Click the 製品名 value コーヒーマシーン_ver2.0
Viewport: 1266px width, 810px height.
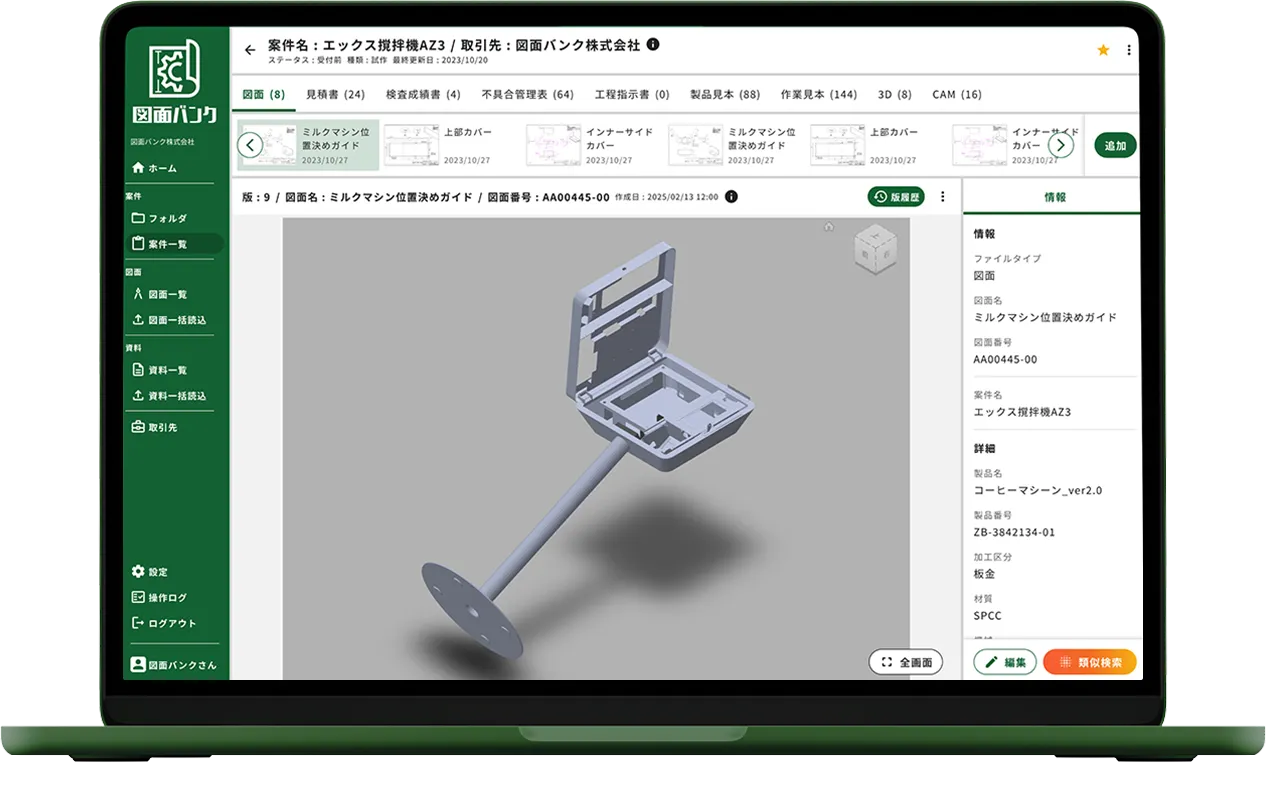click(x=1038, y=491)
